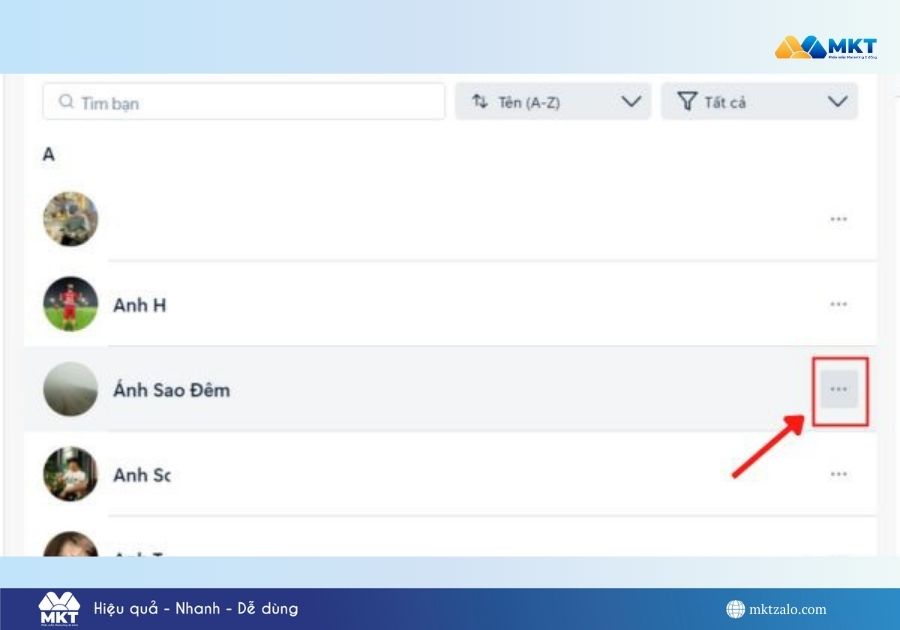Viewport: 900px width, 630px height.
Task: Click the MKT logo in the bottom footer
Action: [x=58, y=608]
